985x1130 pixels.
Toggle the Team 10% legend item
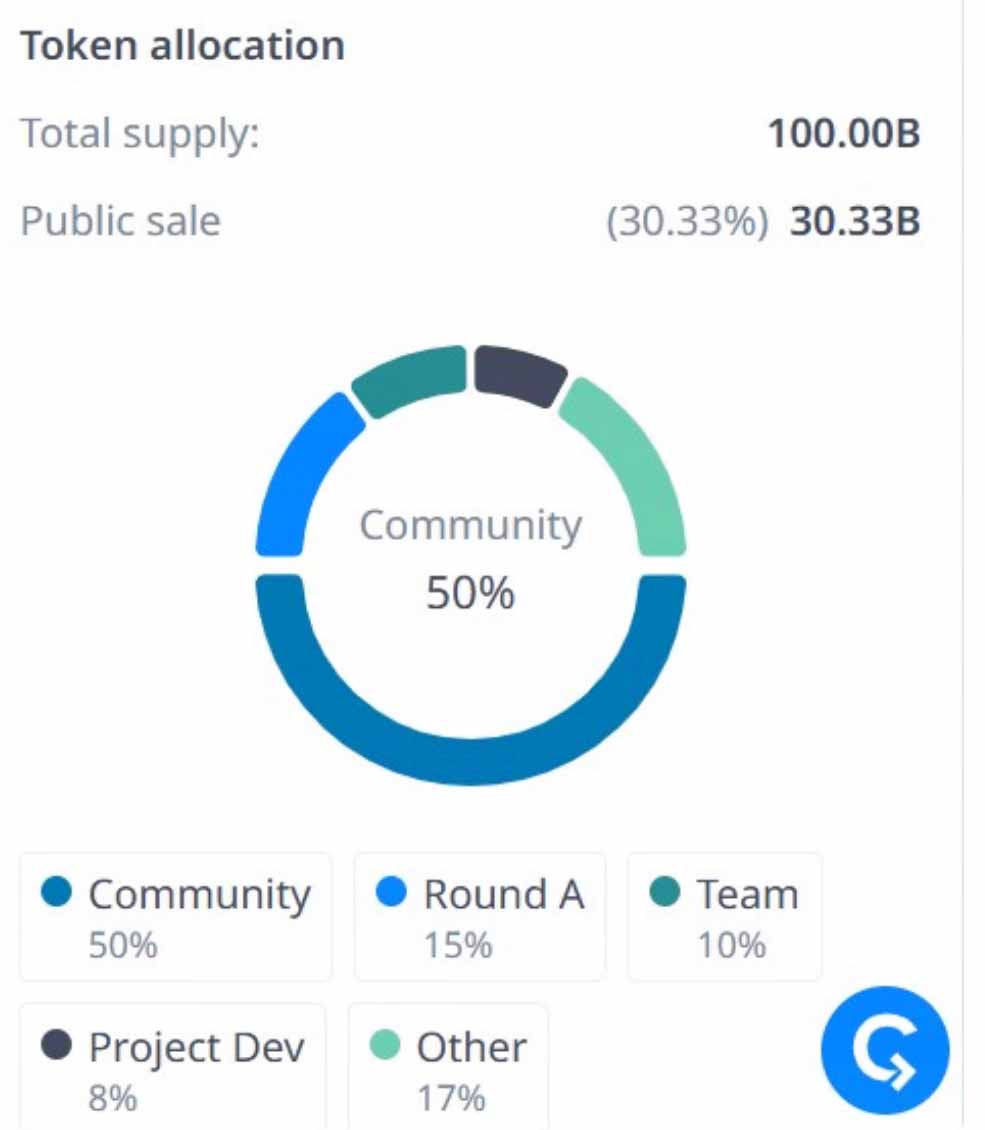(725, 916)
